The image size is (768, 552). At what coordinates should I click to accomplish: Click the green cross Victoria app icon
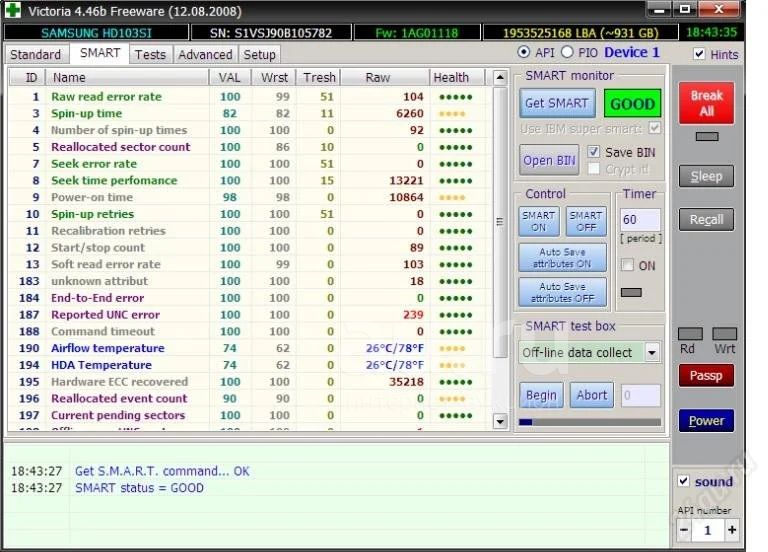(13, 10)
